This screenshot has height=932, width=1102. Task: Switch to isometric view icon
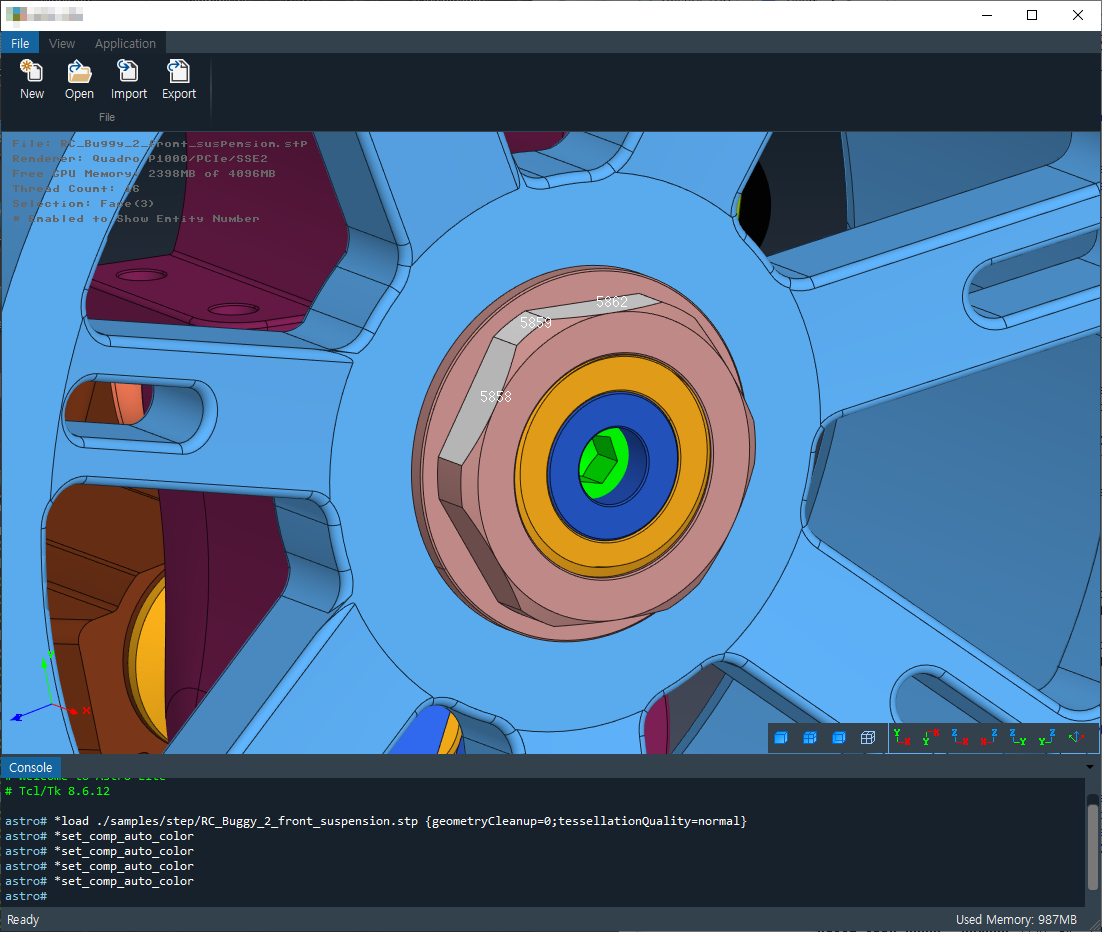click(x=1076, y=737)
